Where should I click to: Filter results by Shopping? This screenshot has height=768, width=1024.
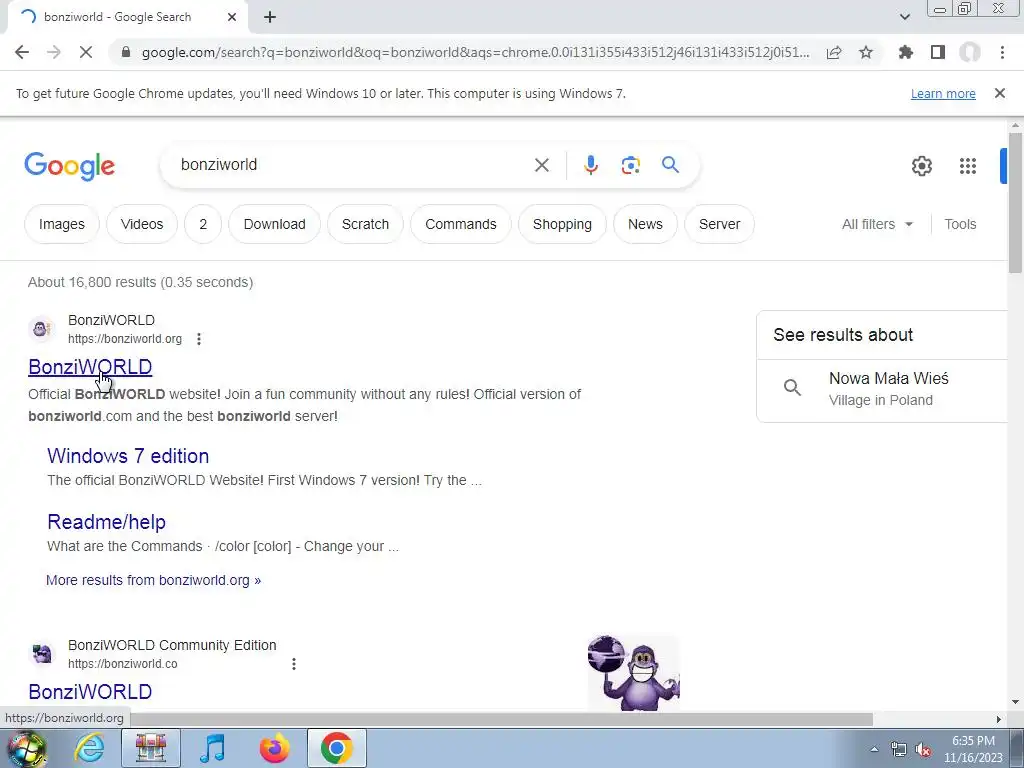click(562, 224)
